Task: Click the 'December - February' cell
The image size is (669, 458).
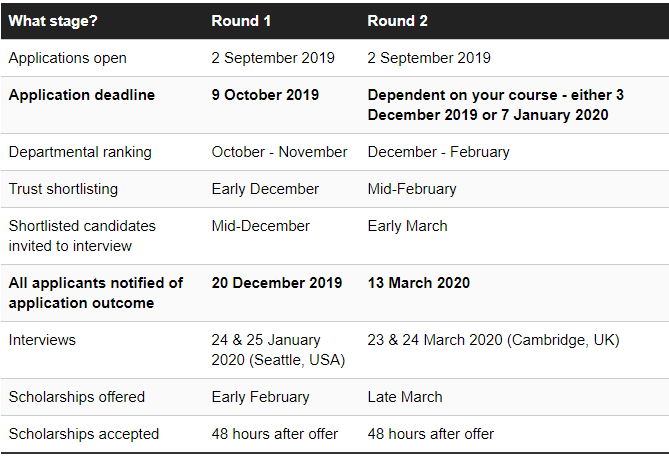Action: (x=439, y=152)
